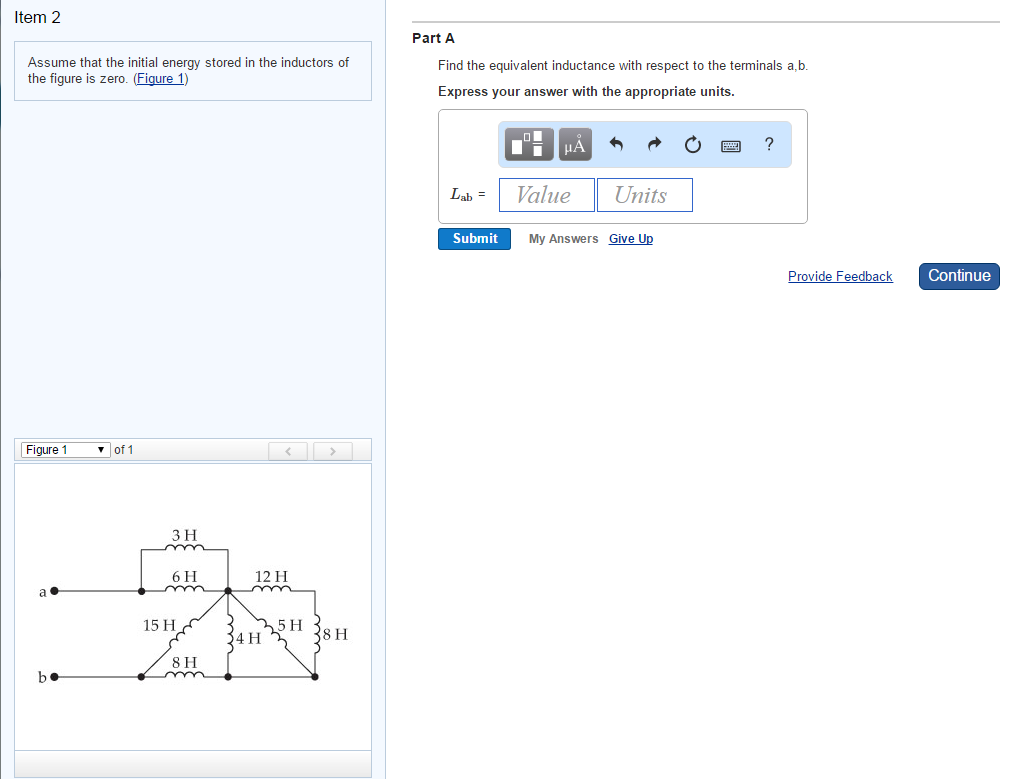Click the redo arrow icon
The height and width of the screenshot is (779, 1014).
(x=654, y=144)
